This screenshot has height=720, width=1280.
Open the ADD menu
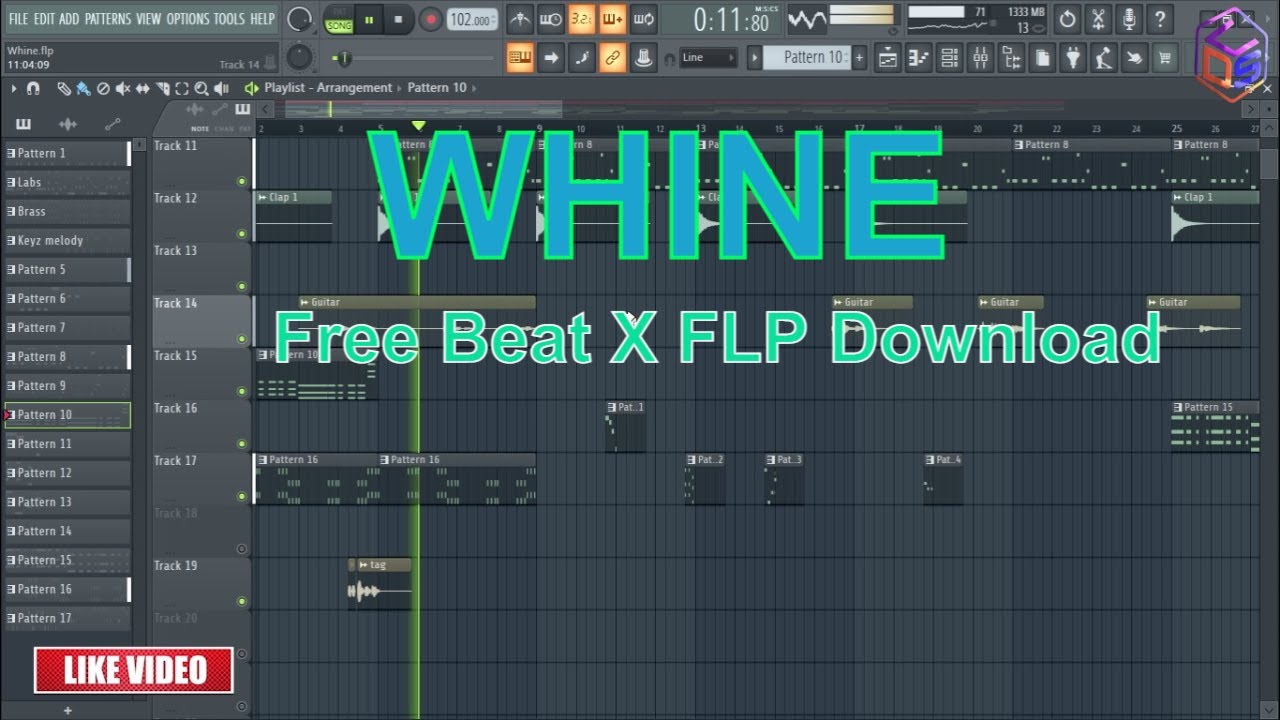pyautogui.click(x=69, y=19)
